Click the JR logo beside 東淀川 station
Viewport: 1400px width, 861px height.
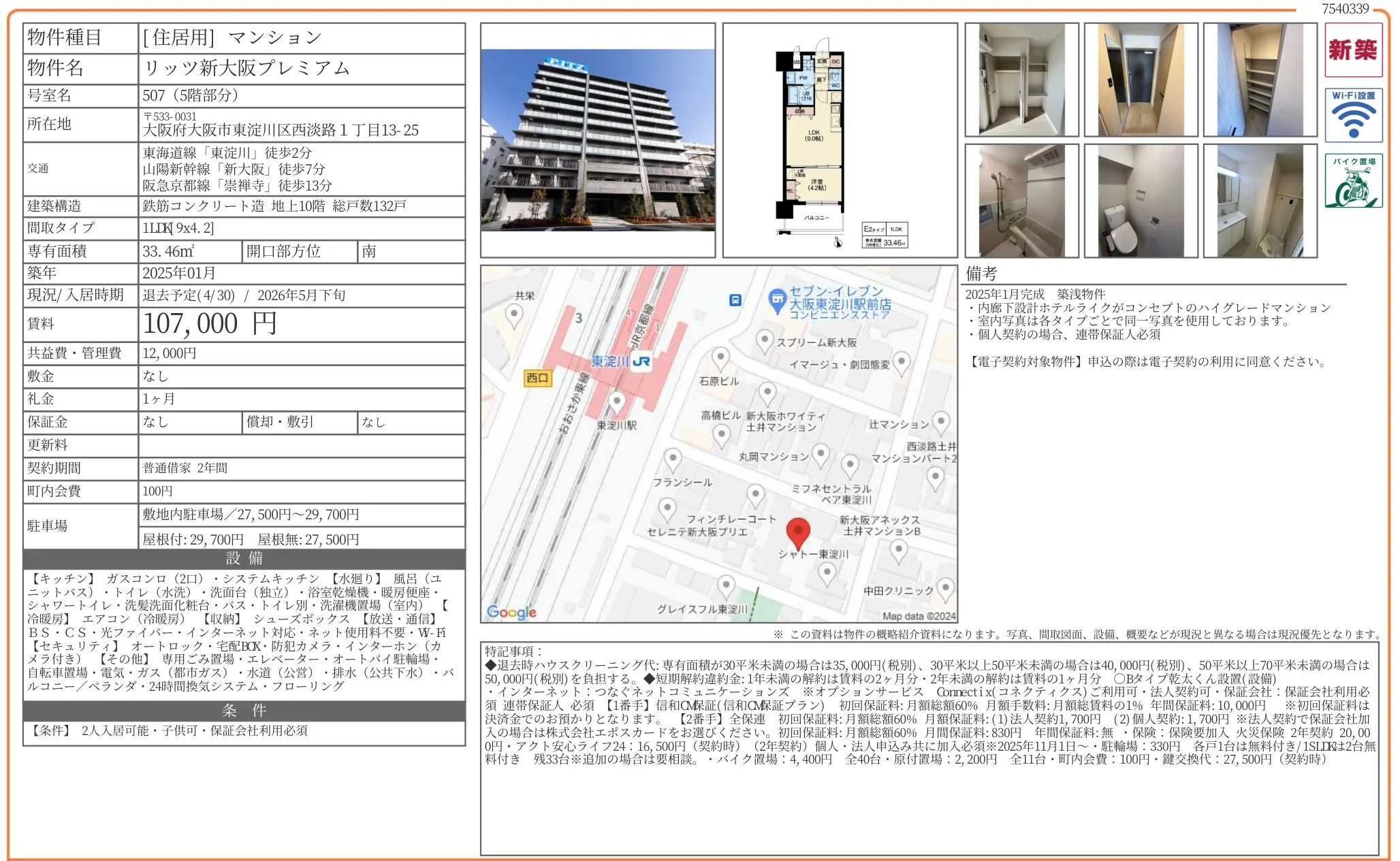[x=641, y=362]
